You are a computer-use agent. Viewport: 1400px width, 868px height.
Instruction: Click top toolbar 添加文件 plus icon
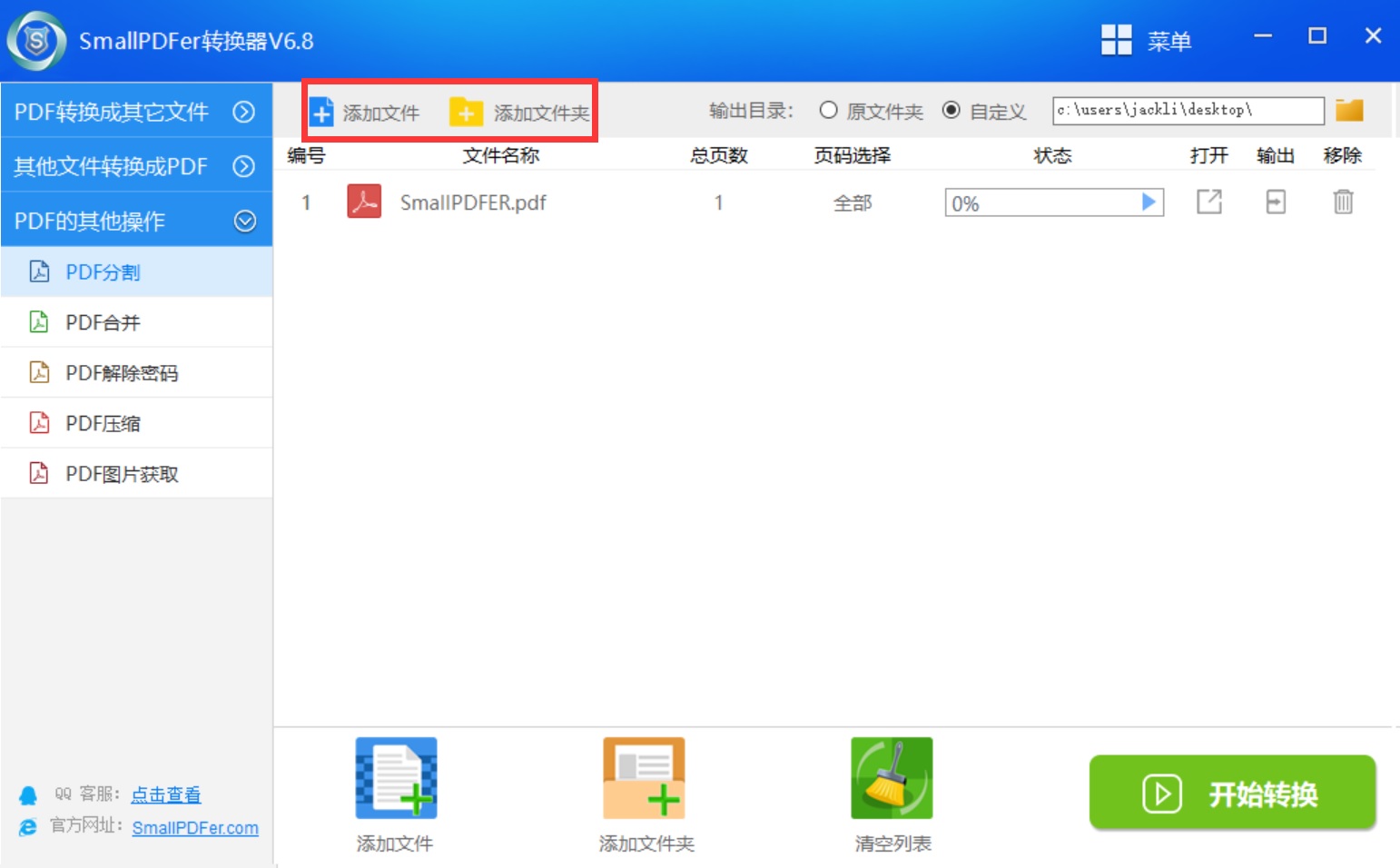(321, 112)
